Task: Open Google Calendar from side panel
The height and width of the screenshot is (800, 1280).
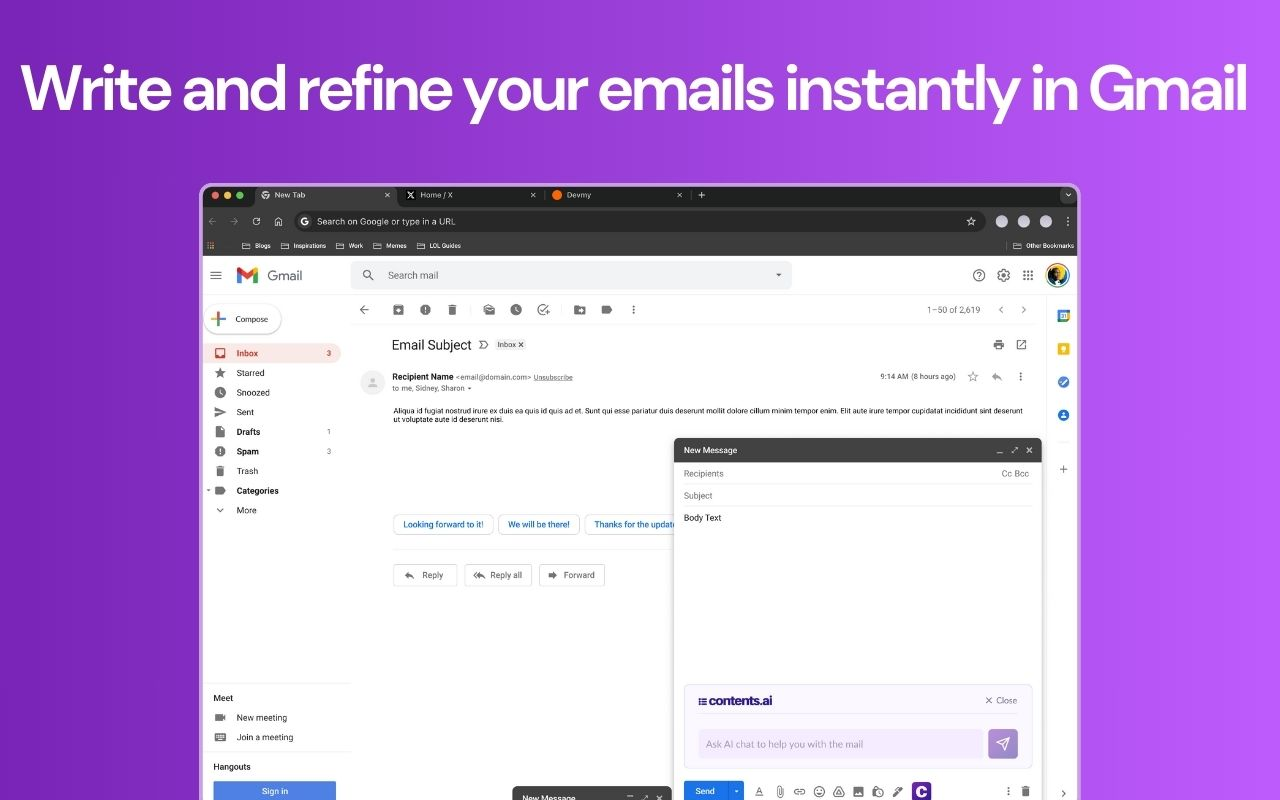Action: tap(1064, 316)
